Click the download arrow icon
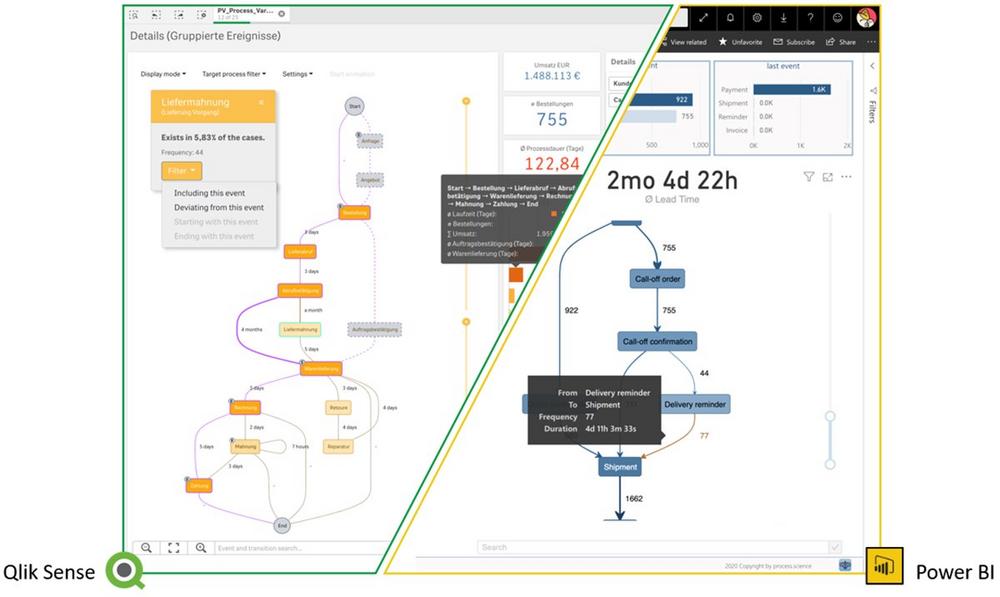The width and height of the screenshot is (1000, 597). (783, 18)
